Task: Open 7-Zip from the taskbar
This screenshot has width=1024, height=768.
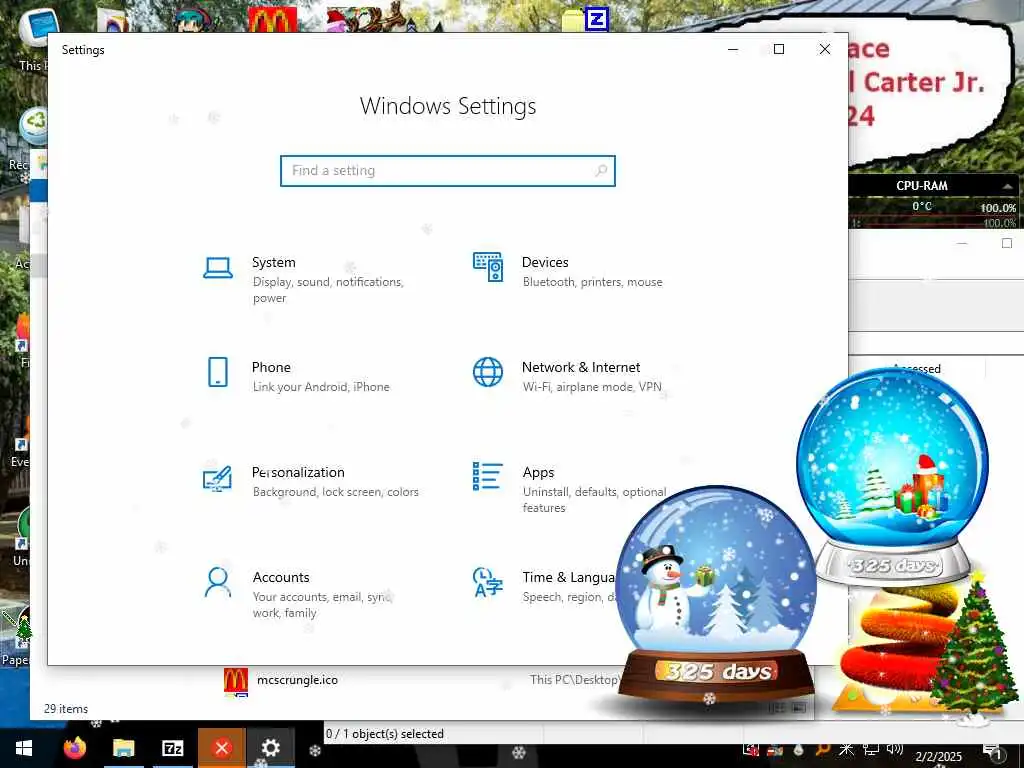Action: 172,748
